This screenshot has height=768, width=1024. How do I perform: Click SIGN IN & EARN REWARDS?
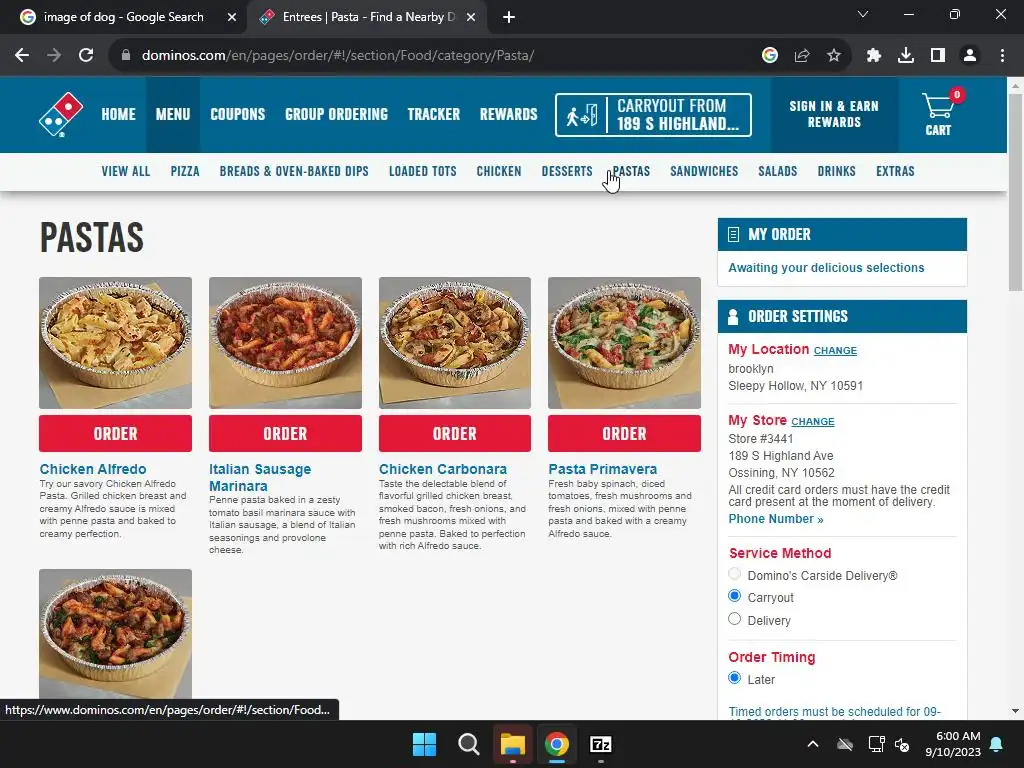[x=834, y=114]
